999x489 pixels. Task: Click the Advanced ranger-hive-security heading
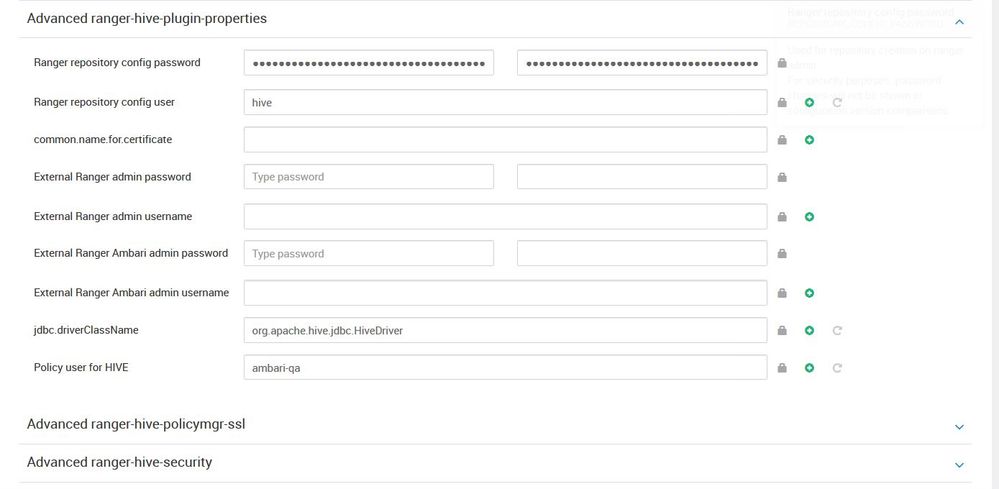[119, 462]
